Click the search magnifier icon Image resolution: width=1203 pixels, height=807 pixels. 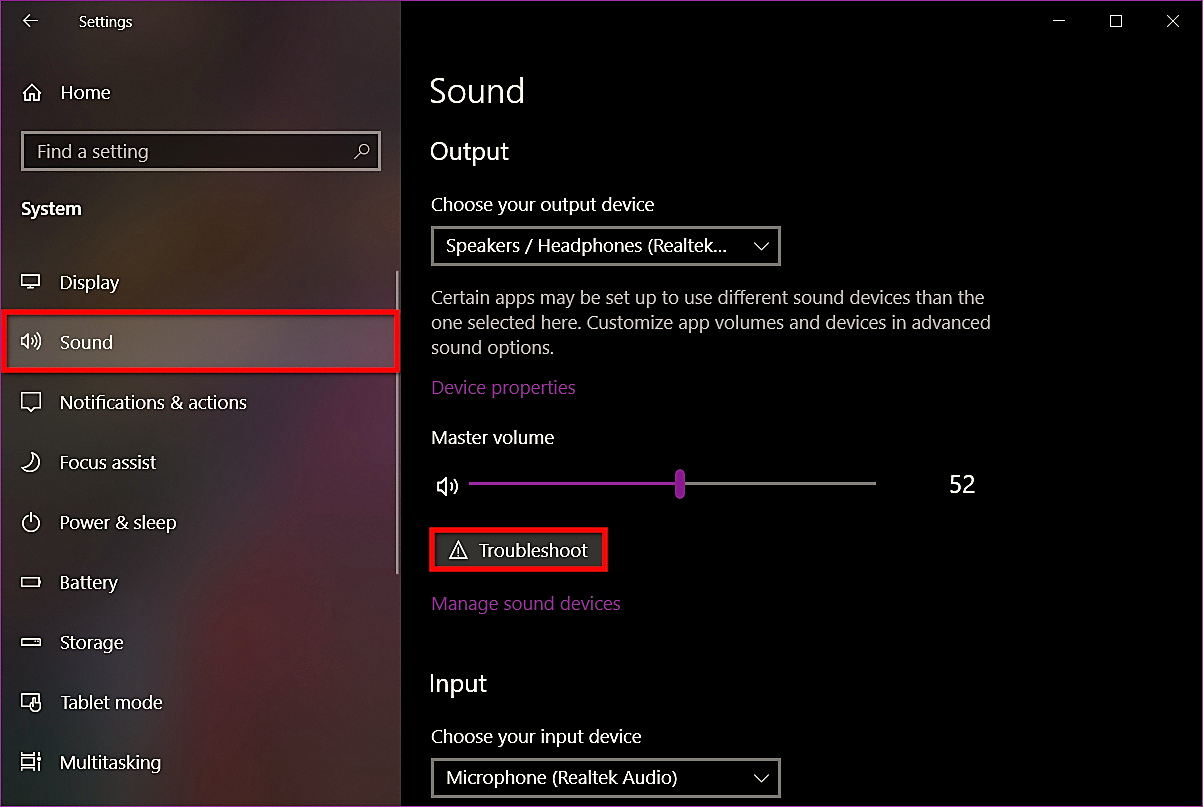tap(361, 152)
